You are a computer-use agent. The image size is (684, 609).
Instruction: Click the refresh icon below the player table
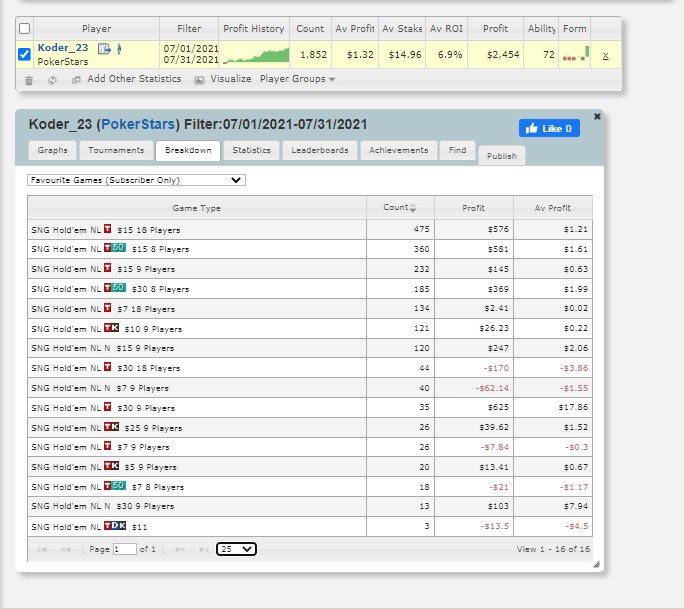[x=52, y=80]
